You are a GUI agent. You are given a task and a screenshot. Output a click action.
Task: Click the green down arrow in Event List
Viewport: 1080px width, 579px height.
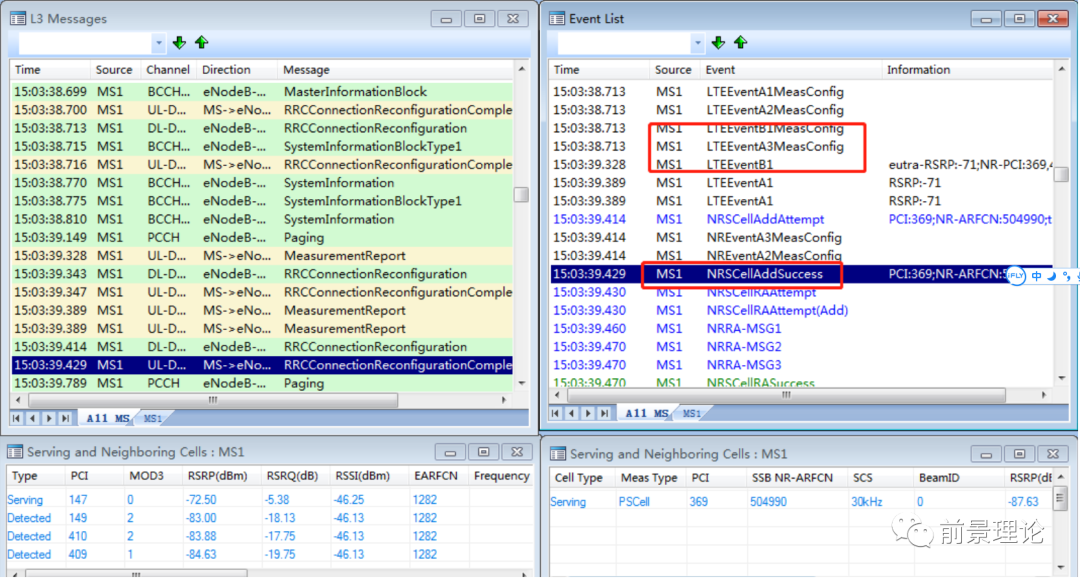click(x=718, y=43)
